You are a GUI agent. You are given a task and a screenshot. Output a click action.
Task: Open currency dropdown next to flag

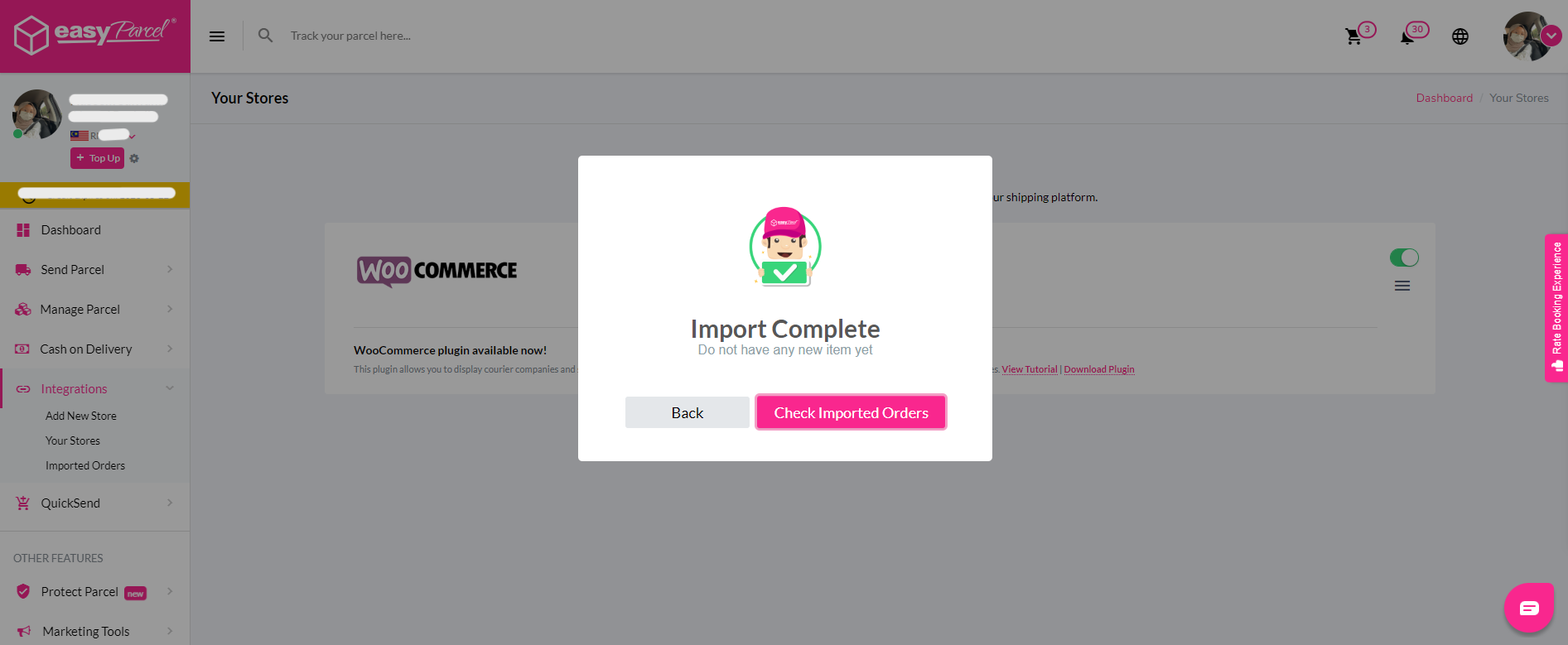[133, 136]
